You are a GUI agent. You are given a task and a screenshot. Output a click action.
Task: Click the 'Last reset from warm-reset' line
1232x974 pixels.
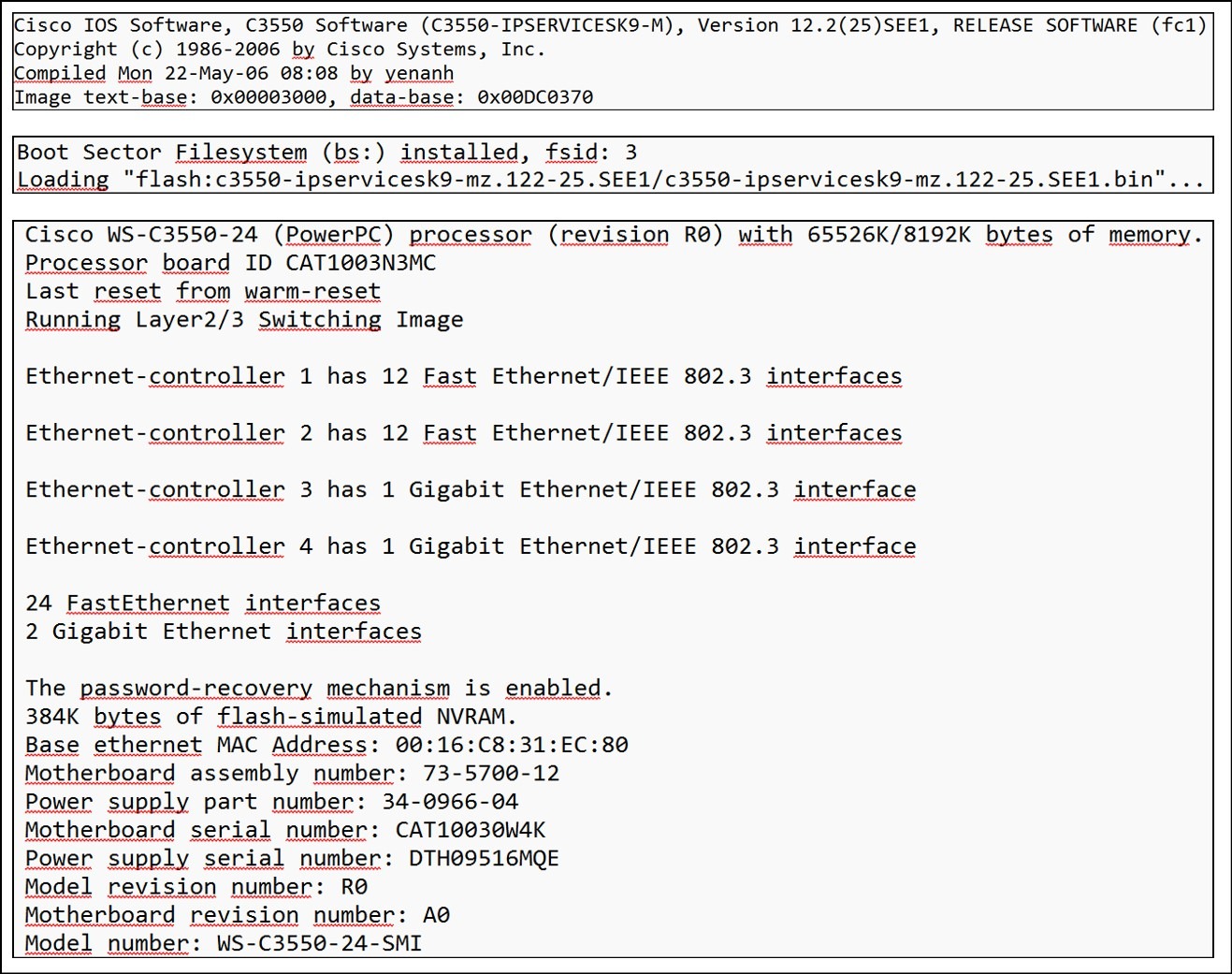coord(203,291)
